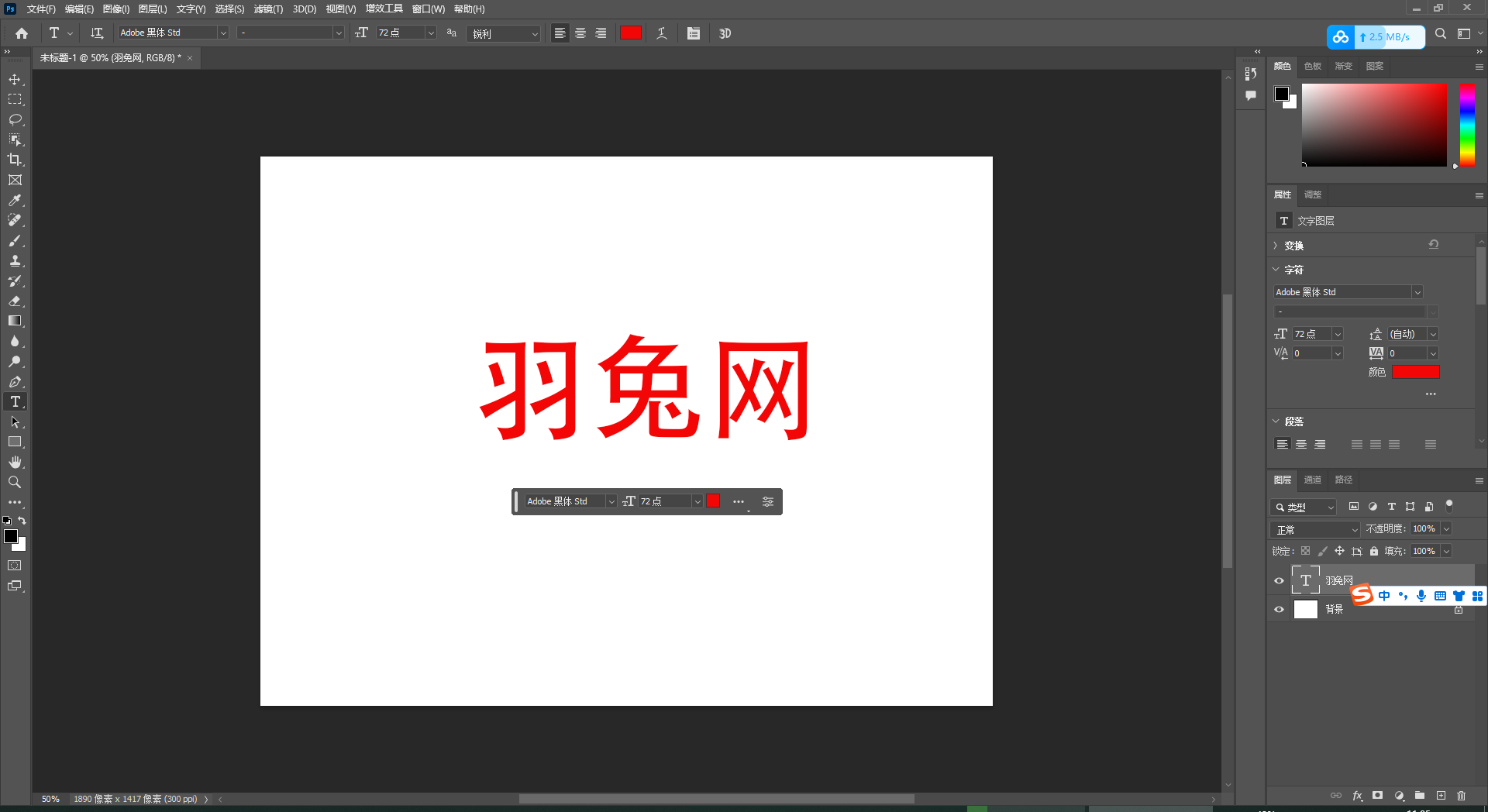The width and height of the screenshot is (1488, 812).
Task: Click the hue spectrum slider in color panel
Action: coord(1467,124)
